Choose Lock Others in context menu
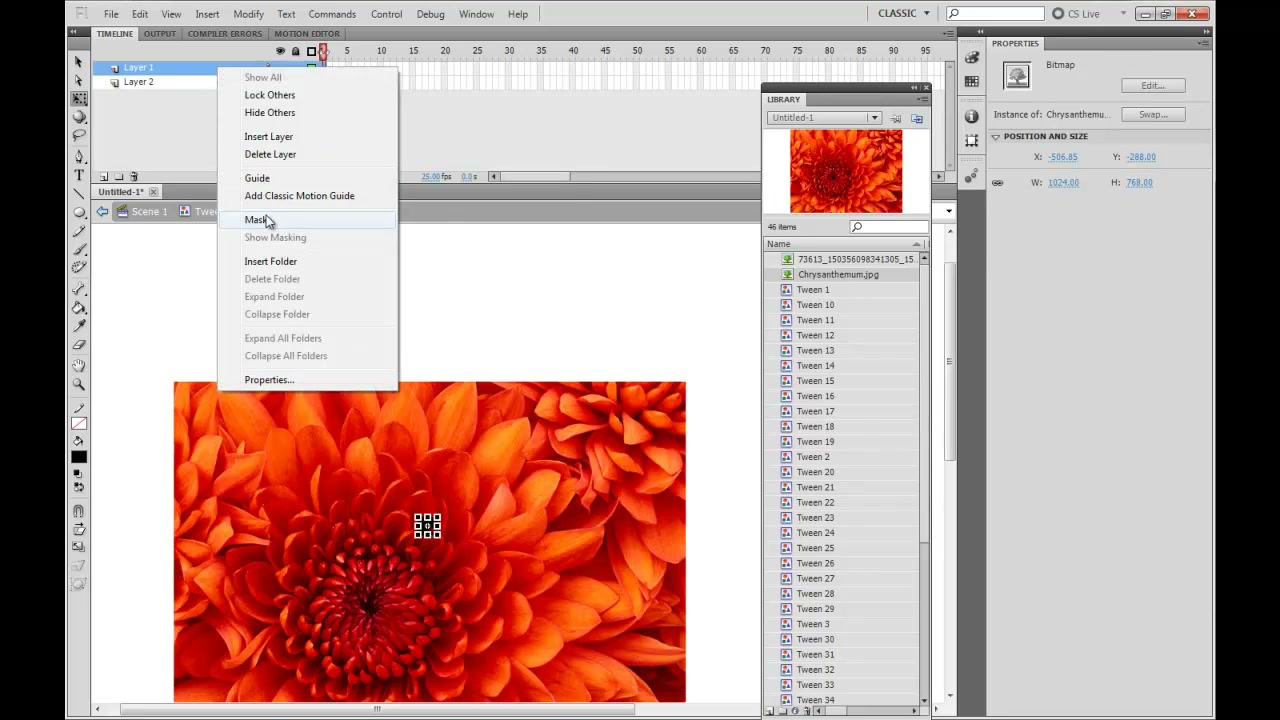Viewport: 1280px width, 720px height. 270,95
